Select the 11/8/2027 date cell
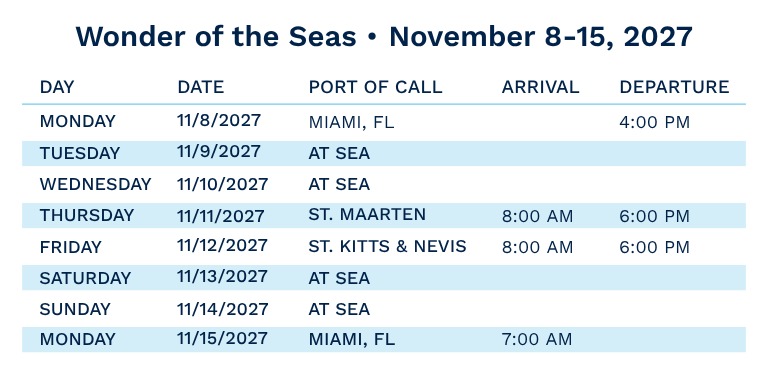The width and height of the screenshot is (768, 375). [219, 120]
